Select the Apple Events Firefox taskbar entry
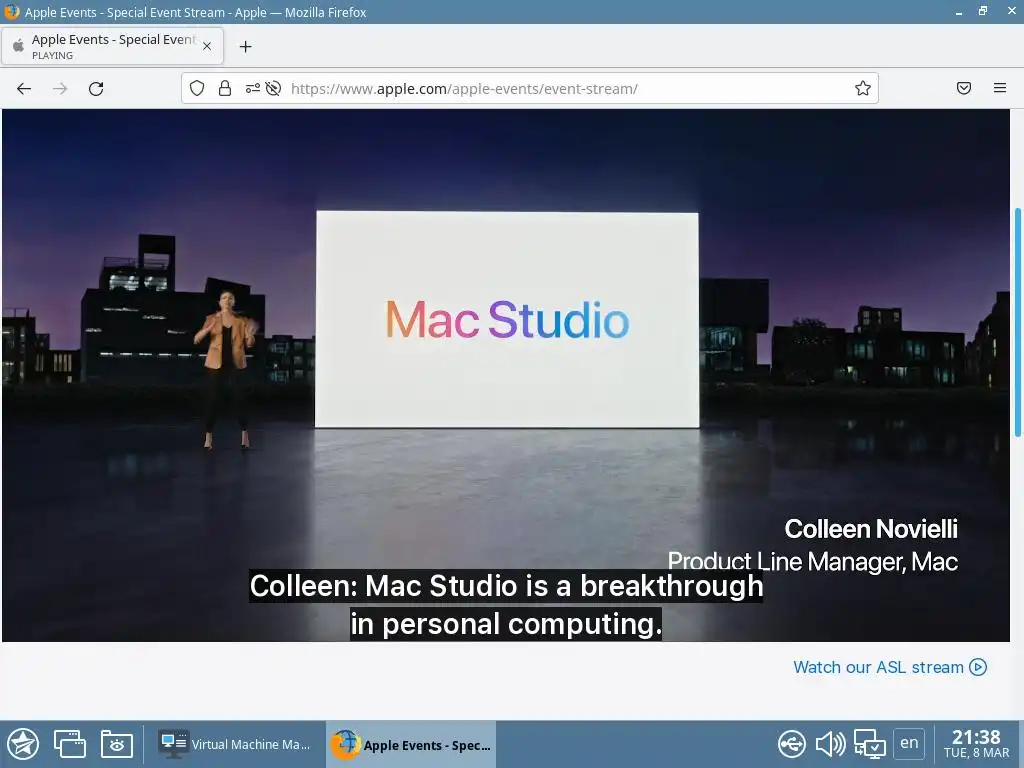 coord(411,744)
